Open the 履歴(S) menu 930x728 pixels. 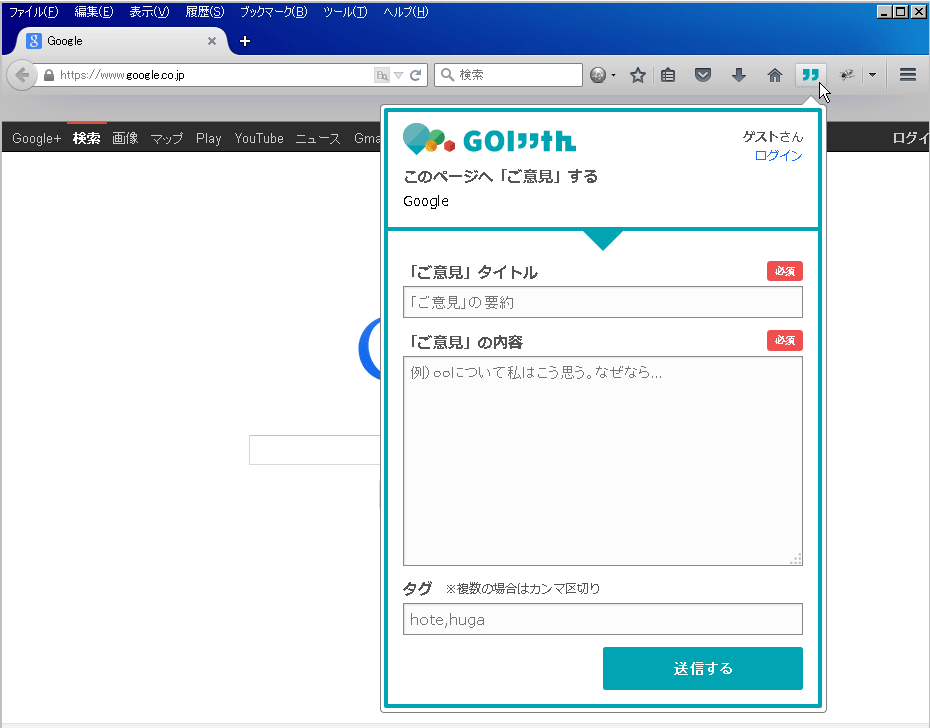[205, 12]
